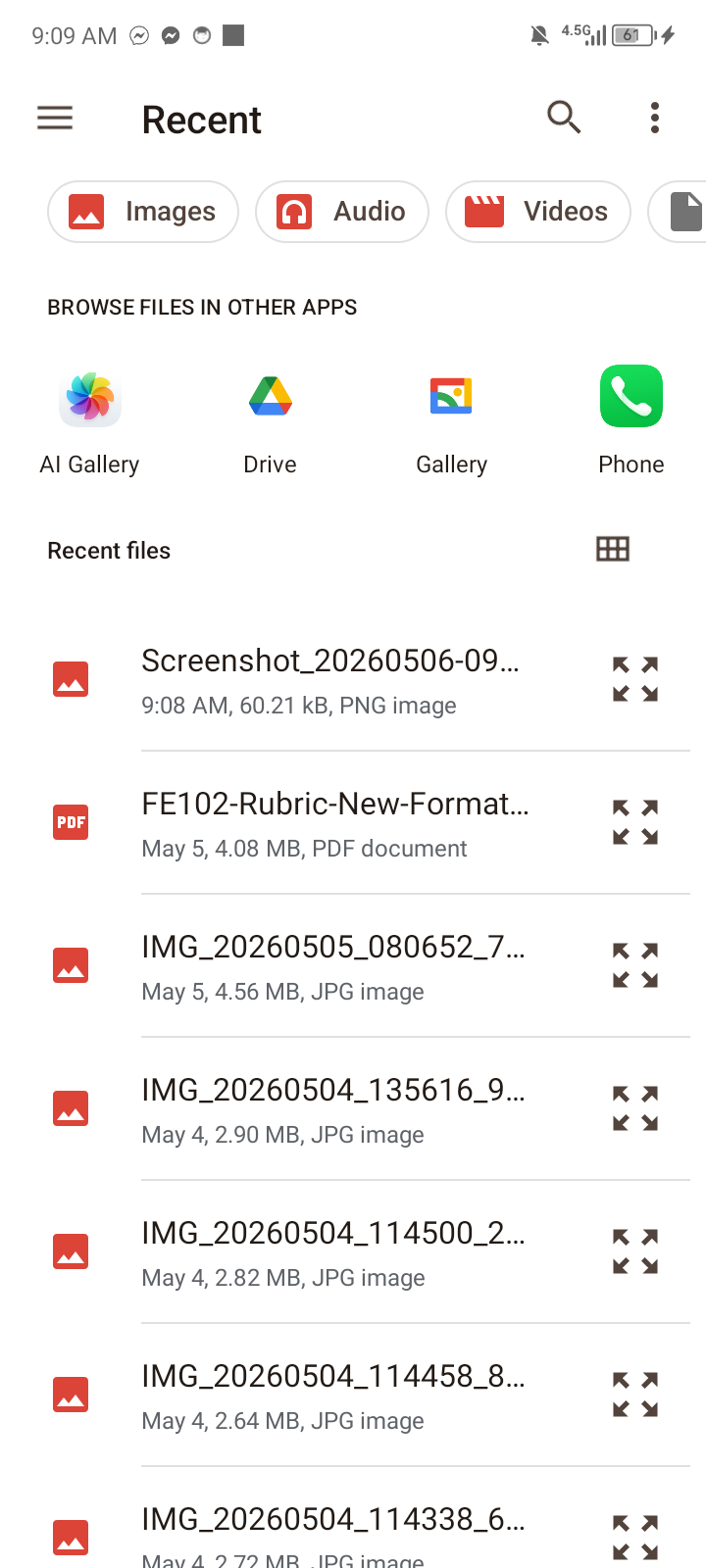Screen dimensions: 706x1568
Task: Expand preview of IMG_20260505_080652
Action: point(635,965)
